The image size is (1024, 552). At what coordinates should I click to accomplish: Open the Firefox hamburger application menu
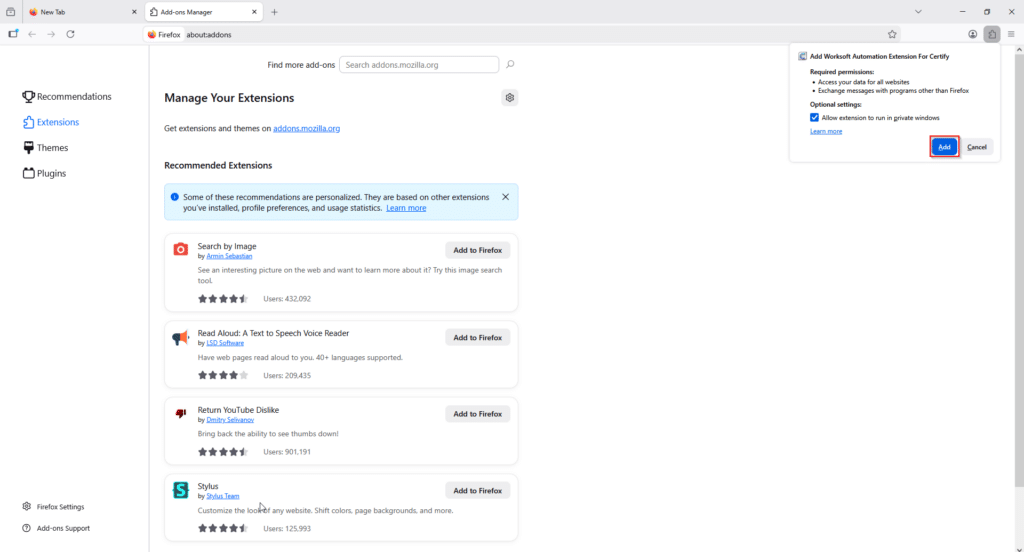1011,35
